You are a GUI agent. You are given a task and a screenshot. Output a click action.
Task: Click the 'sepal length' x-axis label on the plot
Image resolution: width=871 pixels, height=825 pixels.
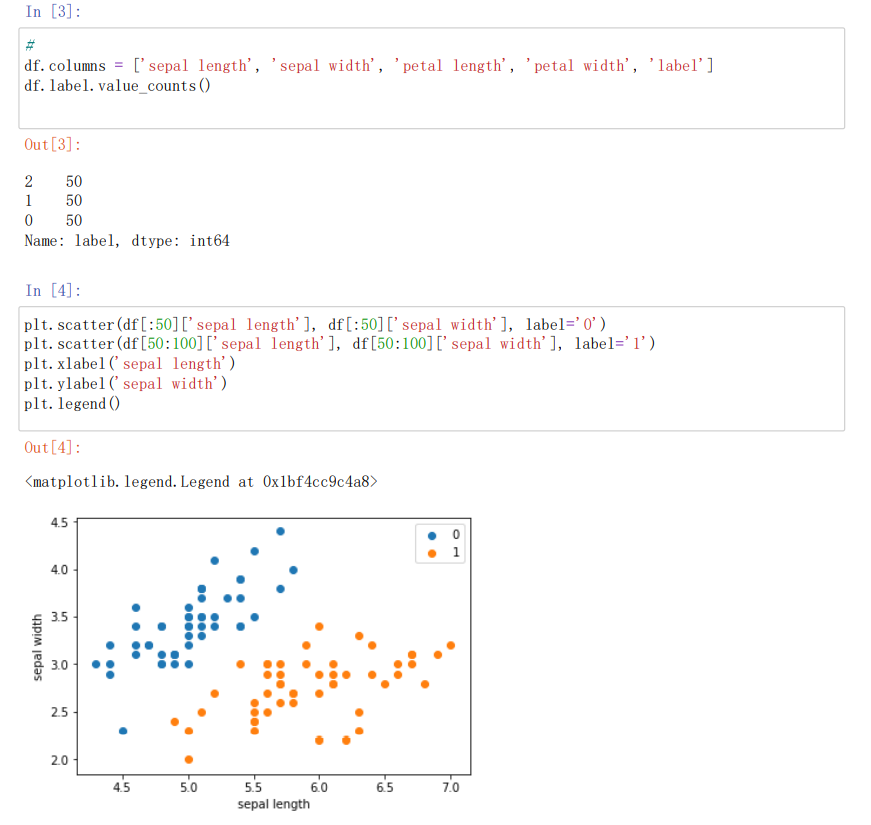[273, 804]
